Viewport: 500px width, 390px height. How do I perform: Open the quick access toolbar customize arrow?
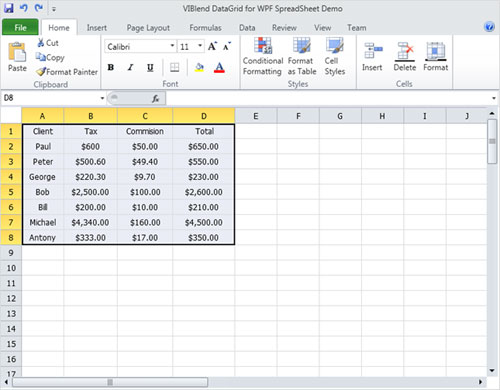pos(54,9)
